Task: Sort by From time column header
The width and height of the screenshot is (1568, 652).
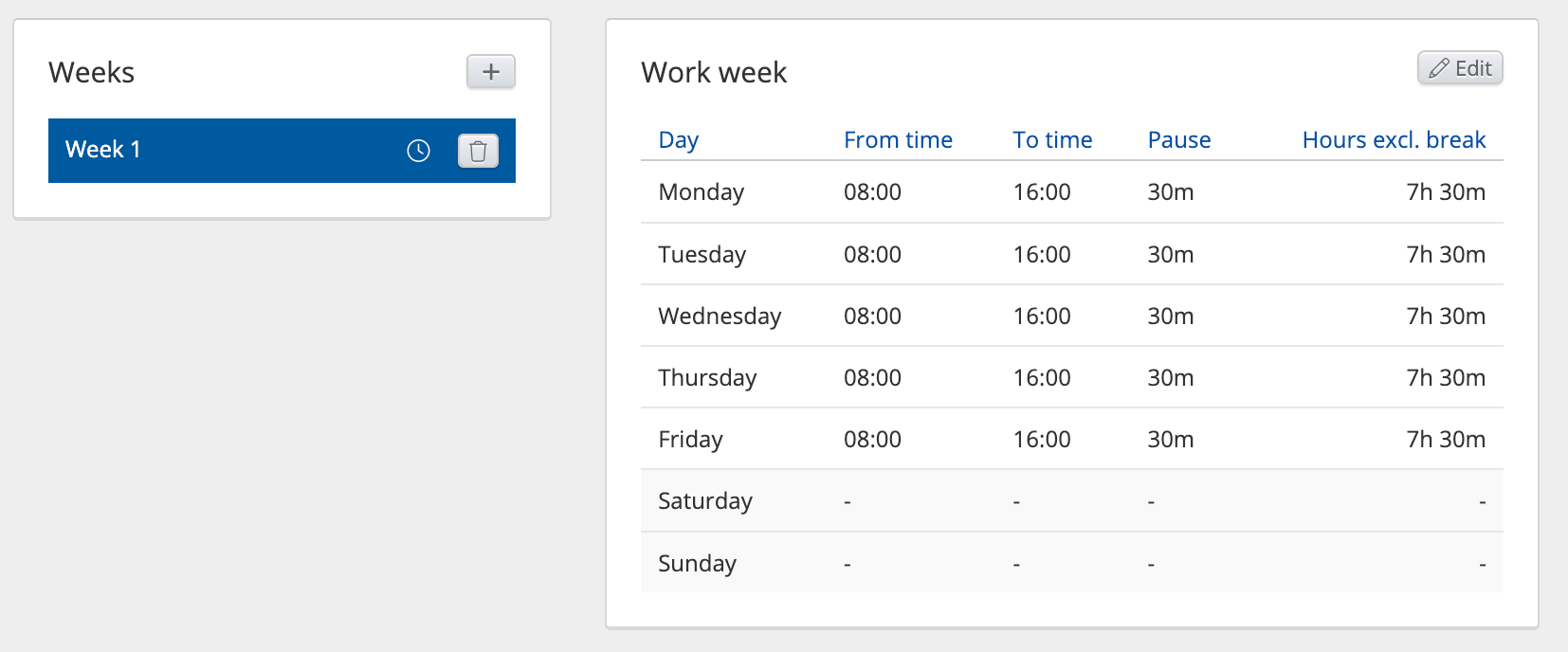Action: tap(898, 140)
